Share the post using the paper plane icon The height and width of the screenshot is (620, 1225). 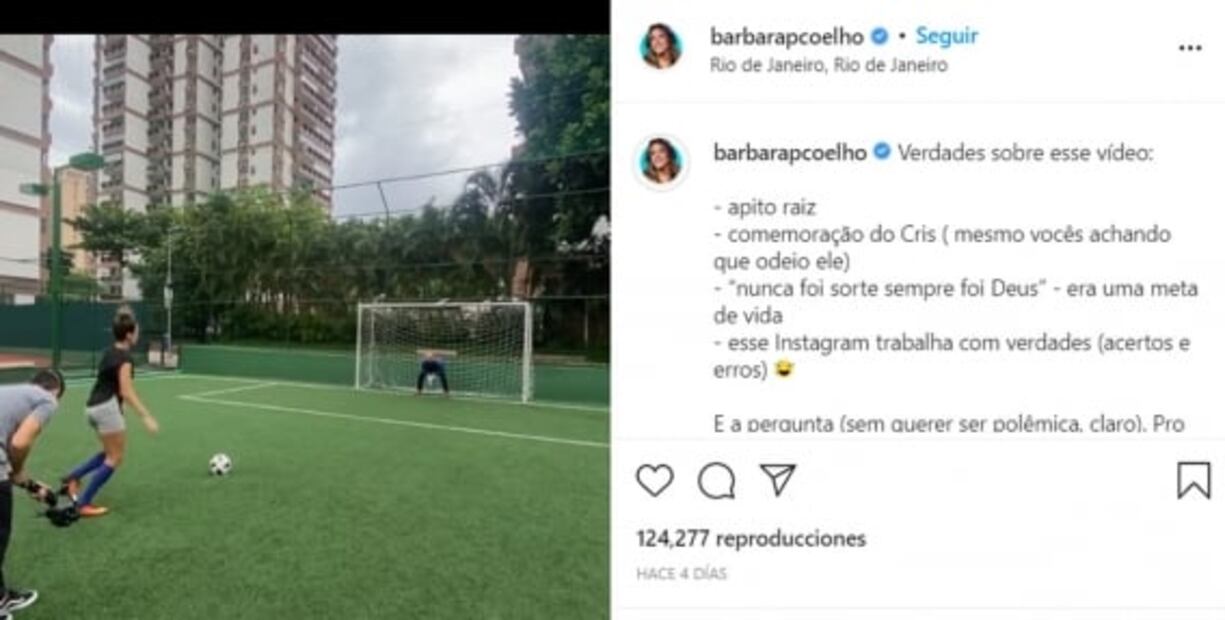coord(778,480)
